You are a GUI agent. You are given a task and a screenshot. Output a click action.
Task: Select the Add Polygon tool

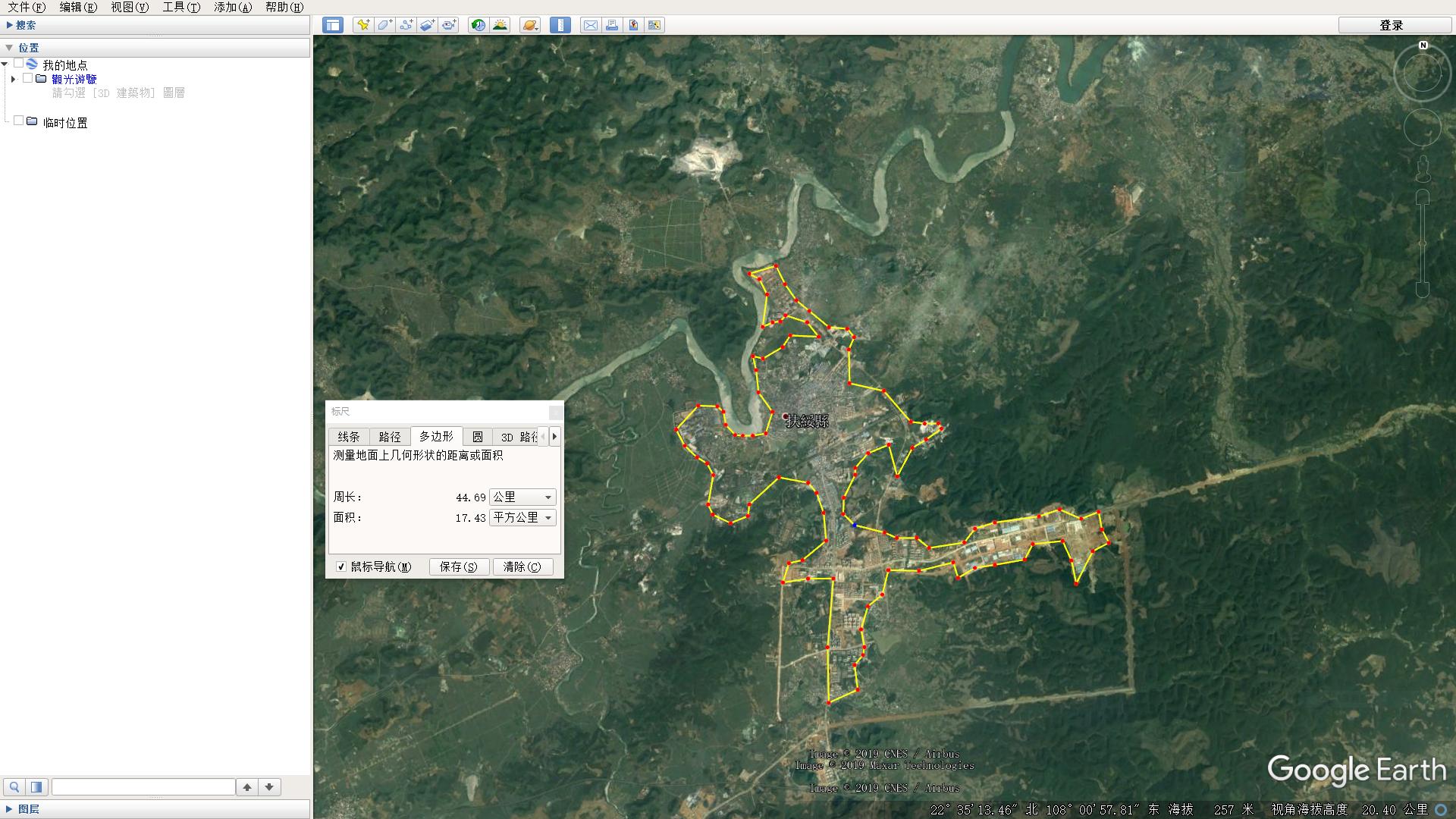(x=384, y=25)
